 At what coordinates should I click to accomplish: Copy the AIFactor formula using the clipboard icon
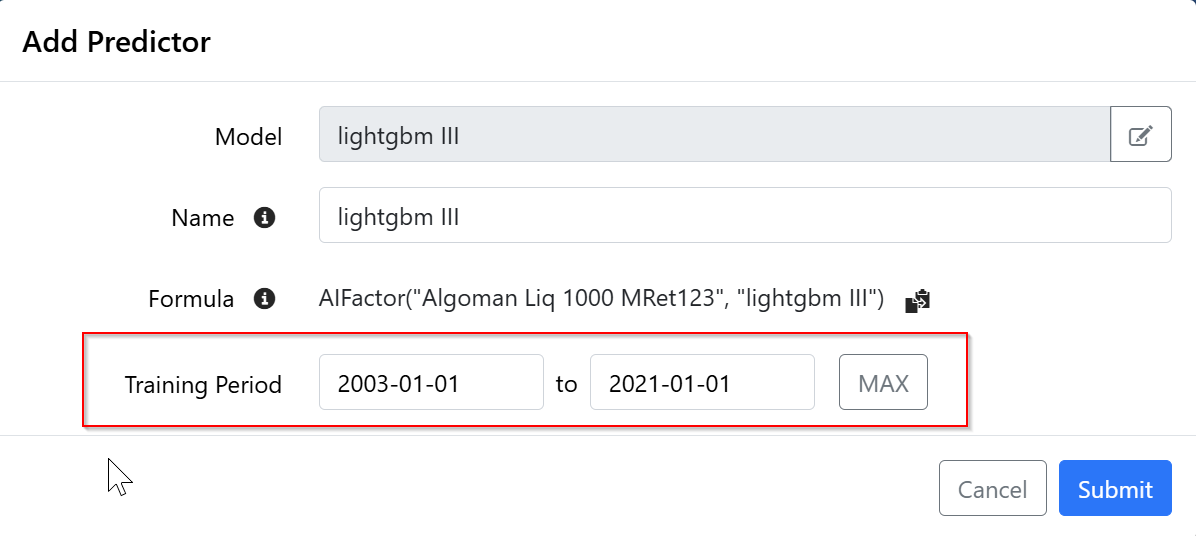pos(917,299)
